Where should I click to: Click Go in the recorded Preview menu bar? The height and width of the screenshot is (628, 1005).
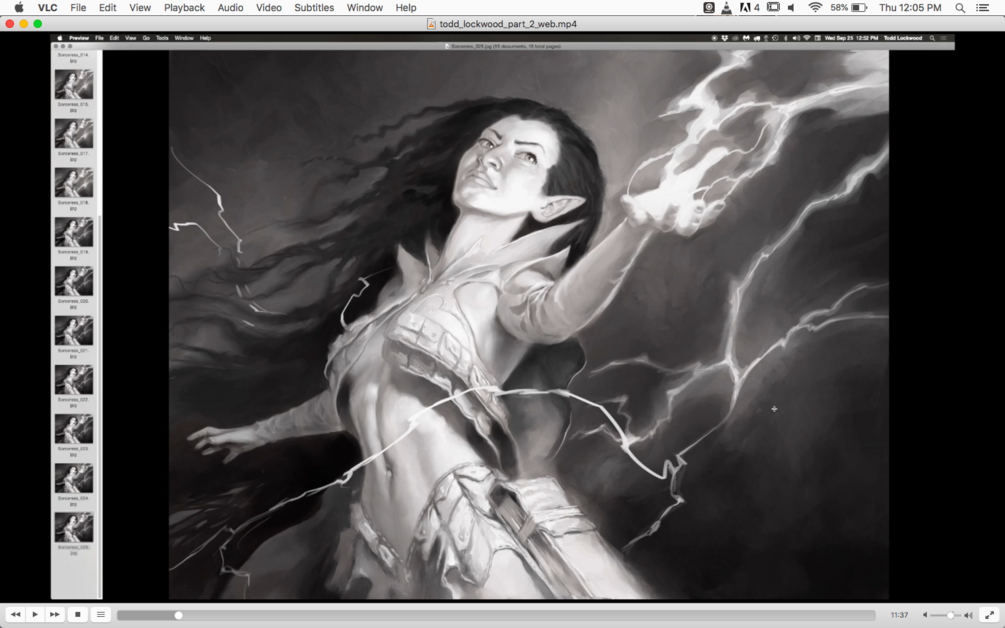146,38
